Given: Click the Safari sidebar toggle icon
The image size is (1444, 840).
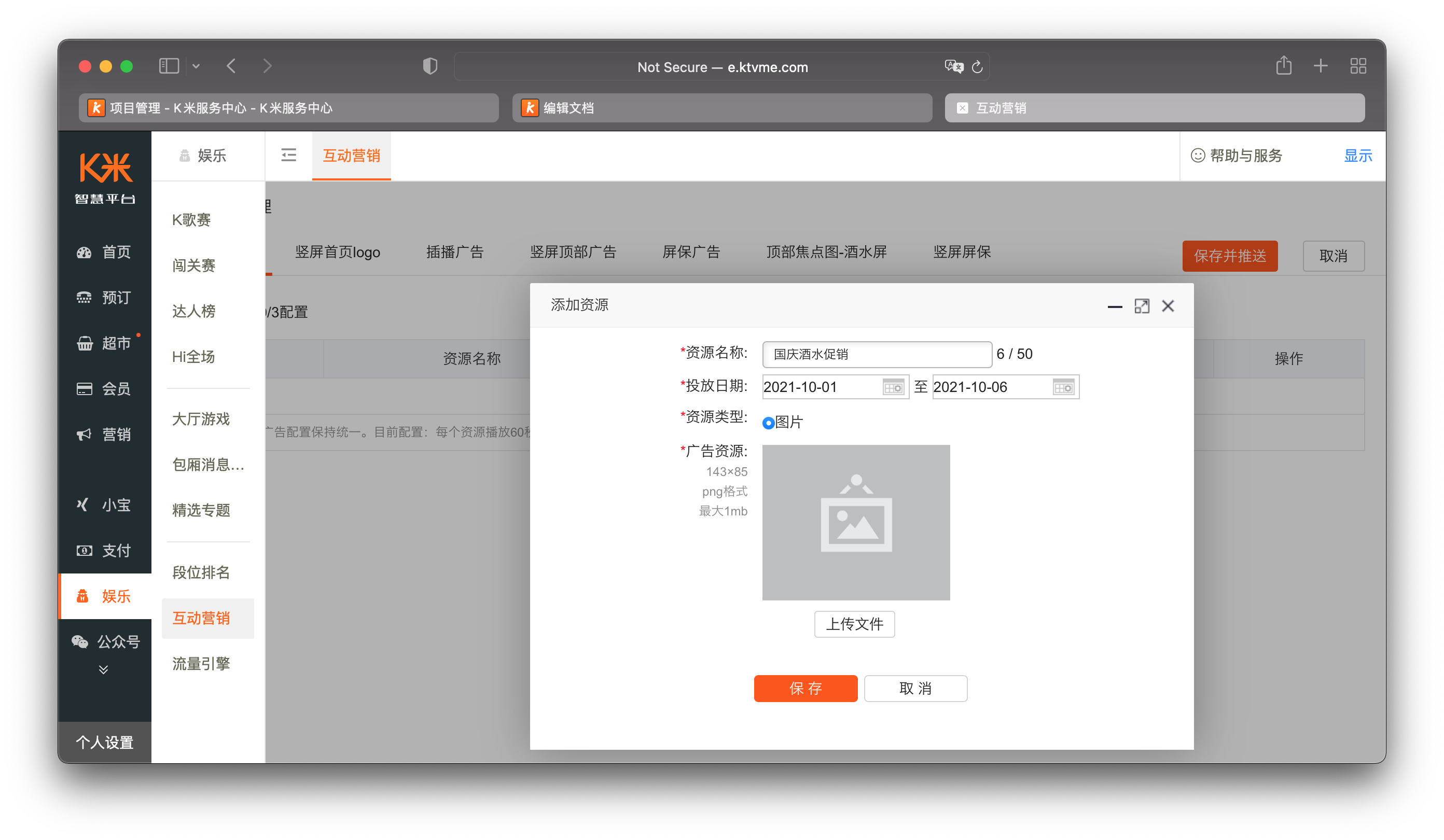Looking at the screenshot, I should (x=169, y=66).
